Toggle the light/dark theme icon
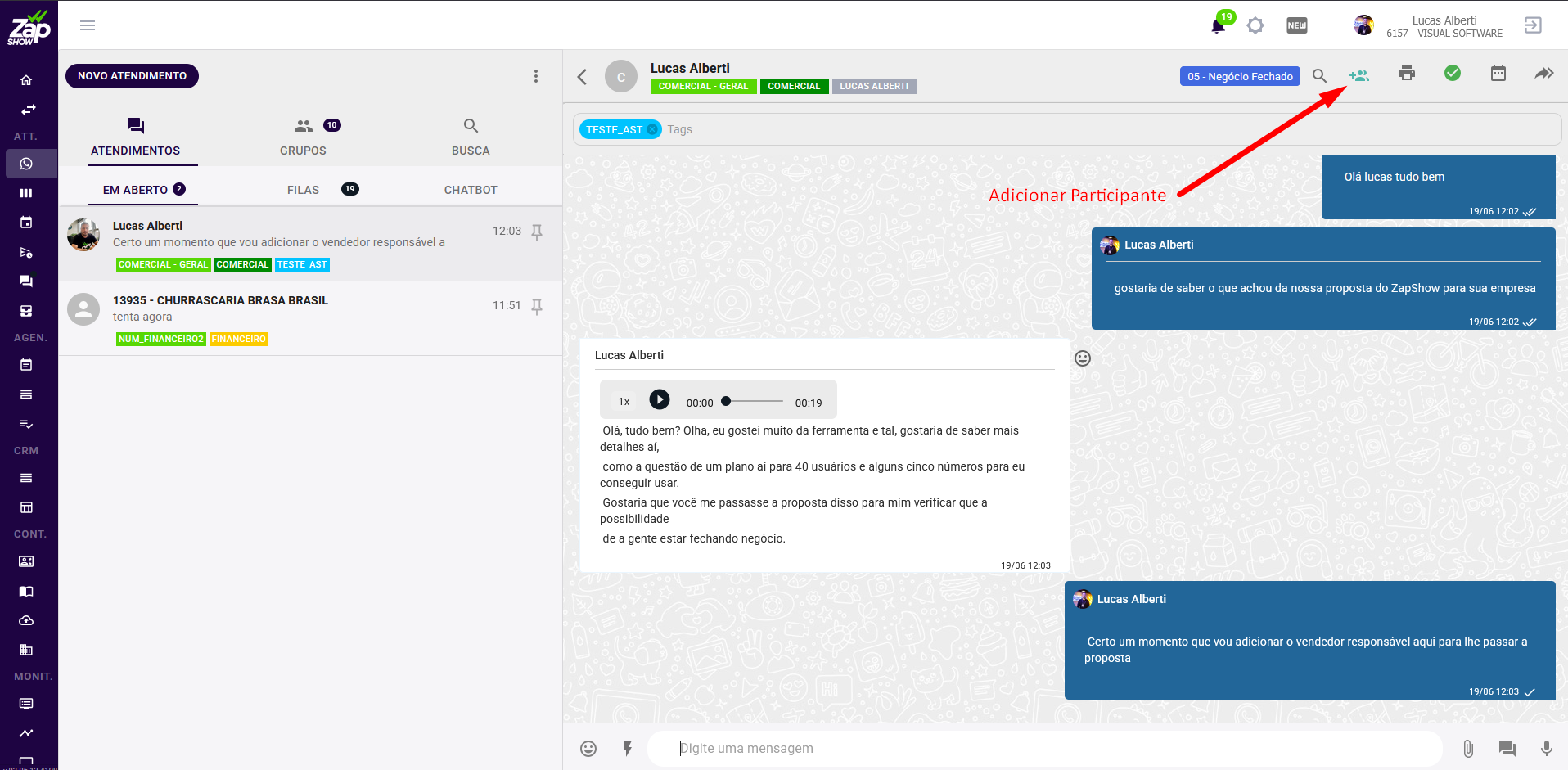 (1255, 26)
